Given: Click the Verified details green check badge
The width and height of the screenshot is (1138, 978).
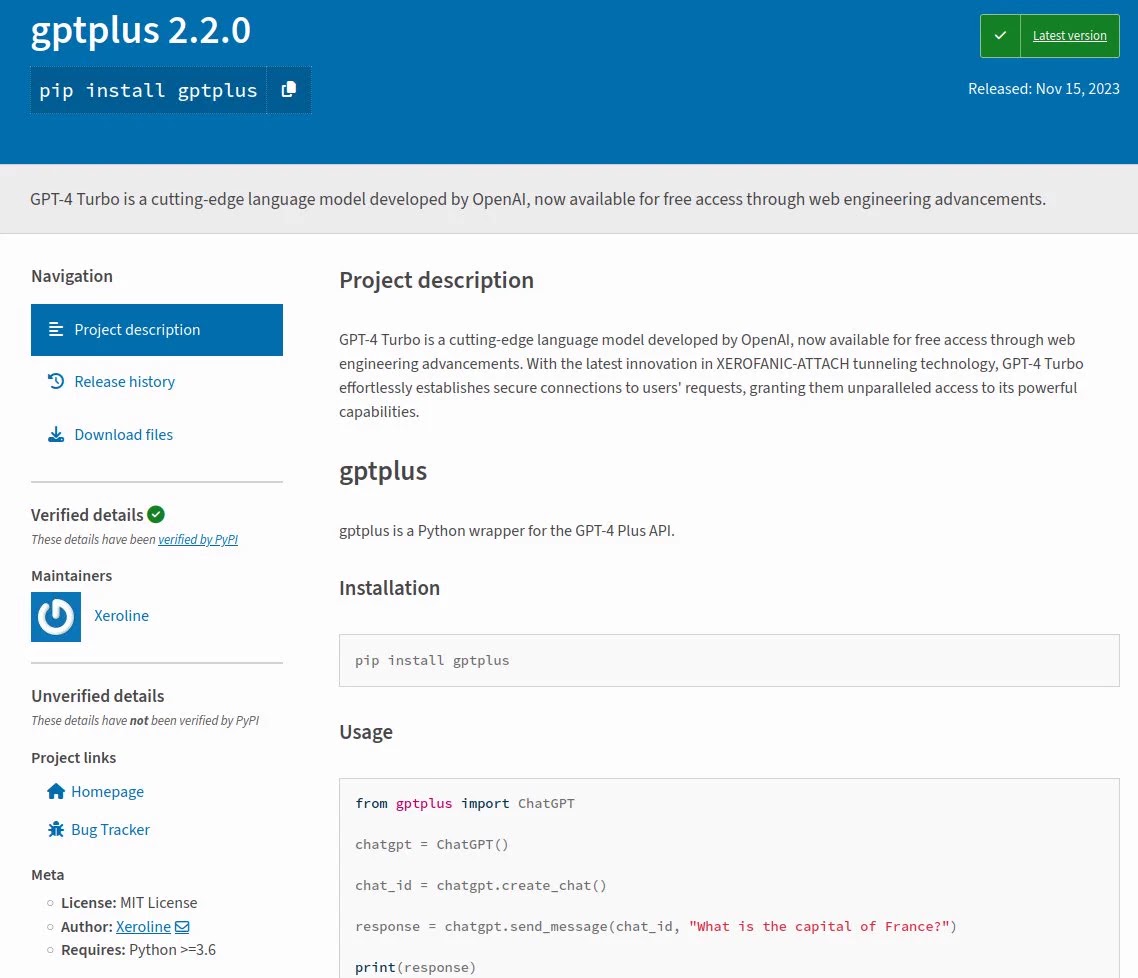Looking at the screenshot, I should 156,514.
